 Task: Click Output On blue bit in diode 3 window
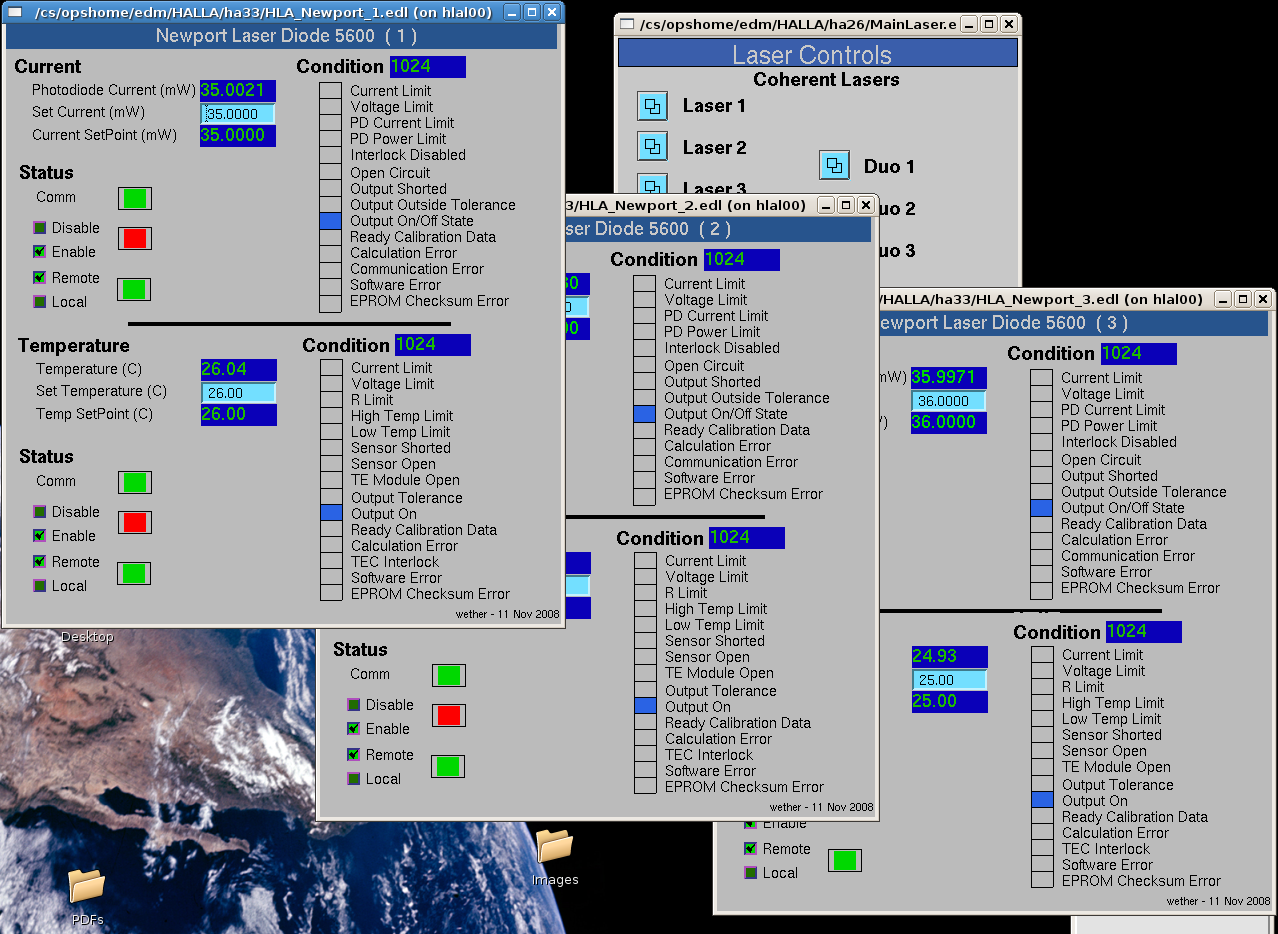1042,800
